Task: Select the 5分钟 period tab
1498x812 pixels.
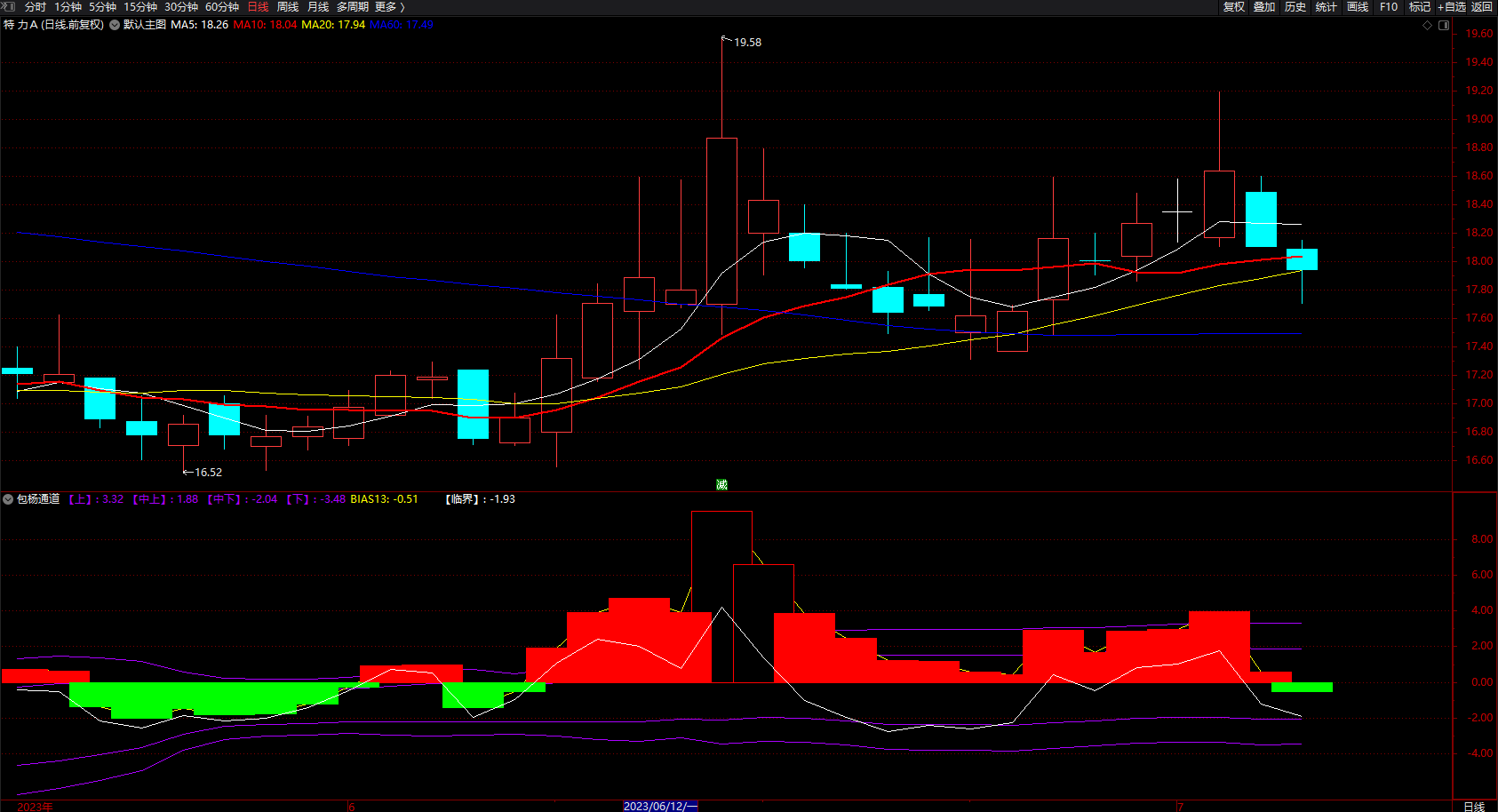Action: (x=102, y=7)
